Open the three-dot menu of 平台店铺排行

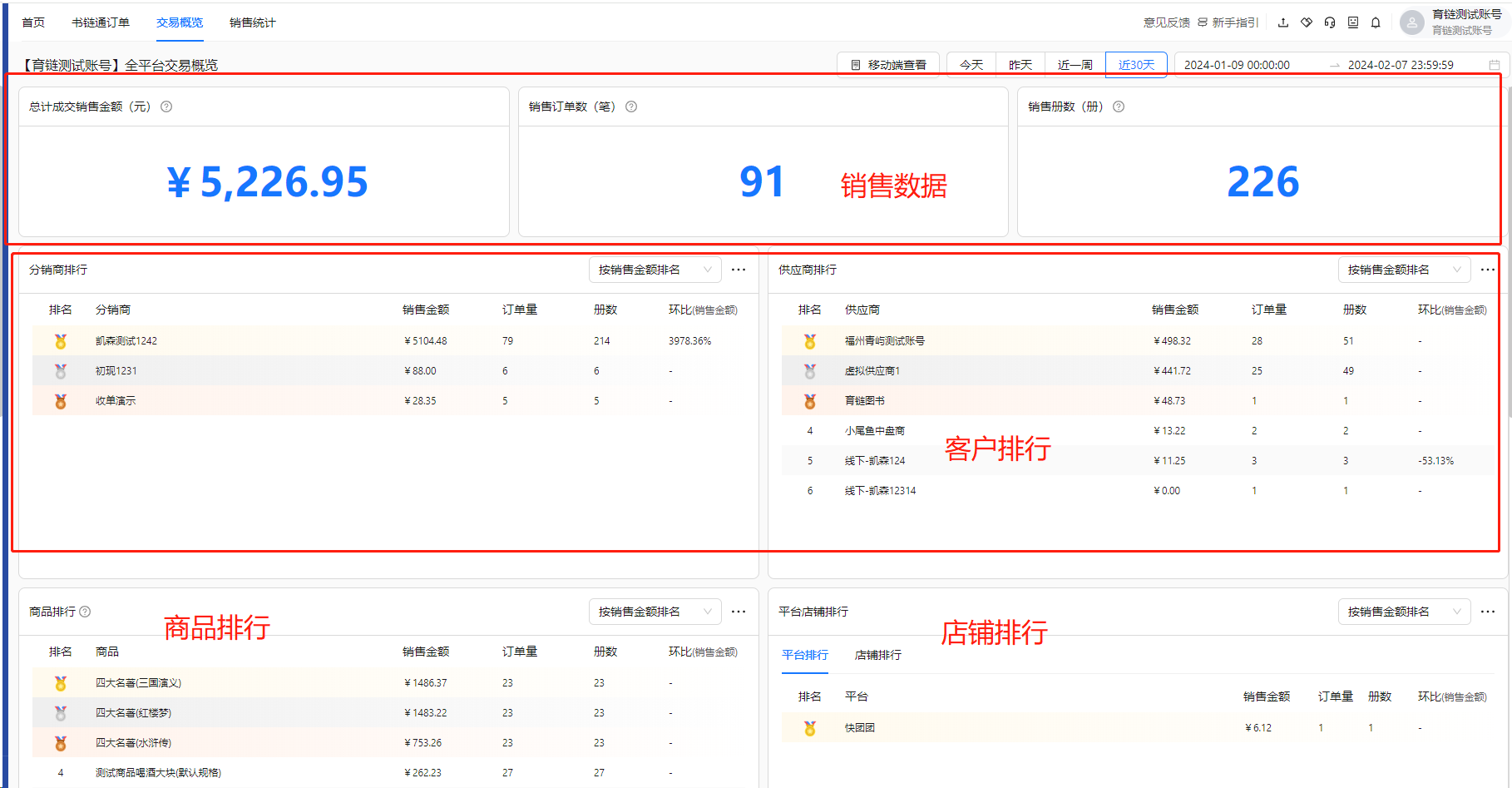[1488, 612]
